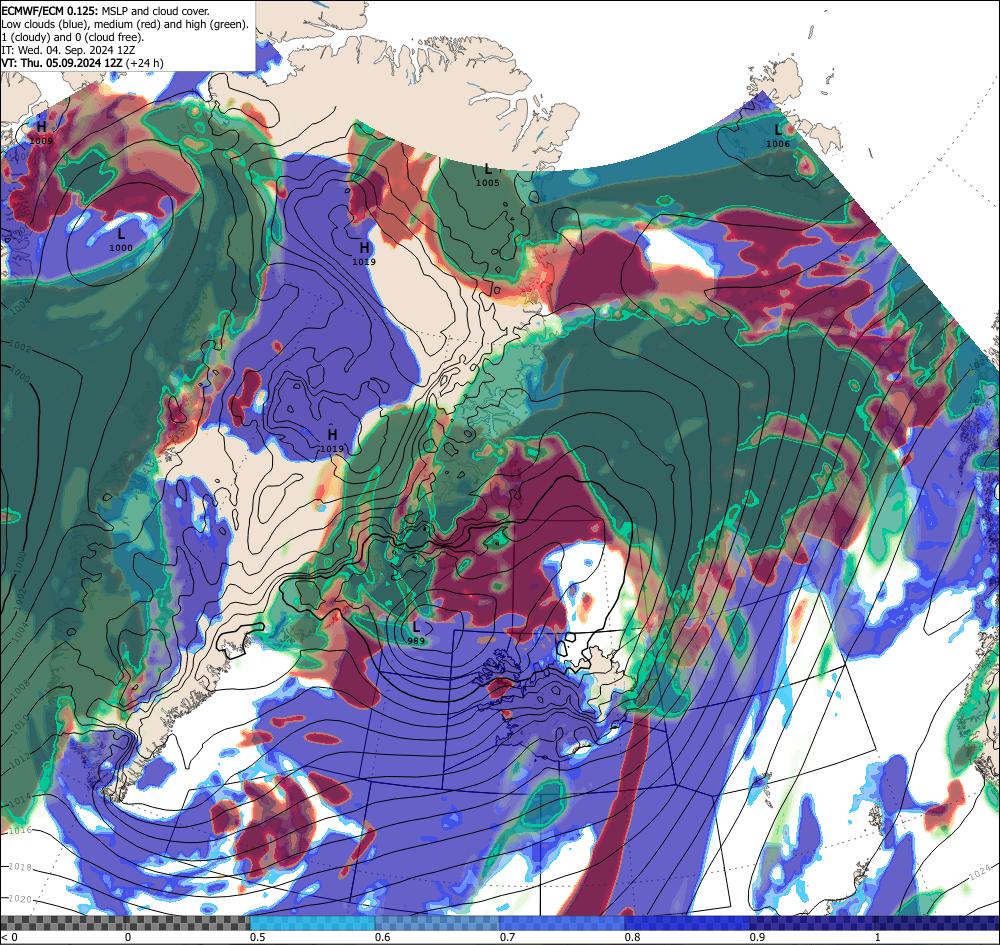1000x945 pixels.
Task: Click the '0.6' scale value label
Action: tap(383, 937)
